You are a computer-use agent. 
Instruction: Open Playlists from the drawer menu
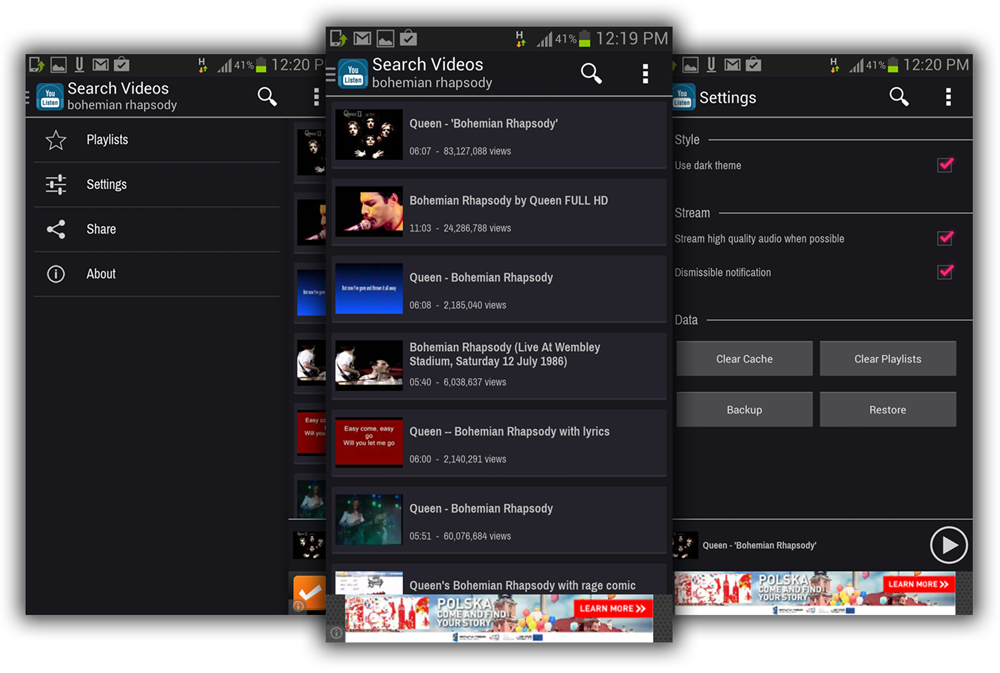(x=157, y=140)
